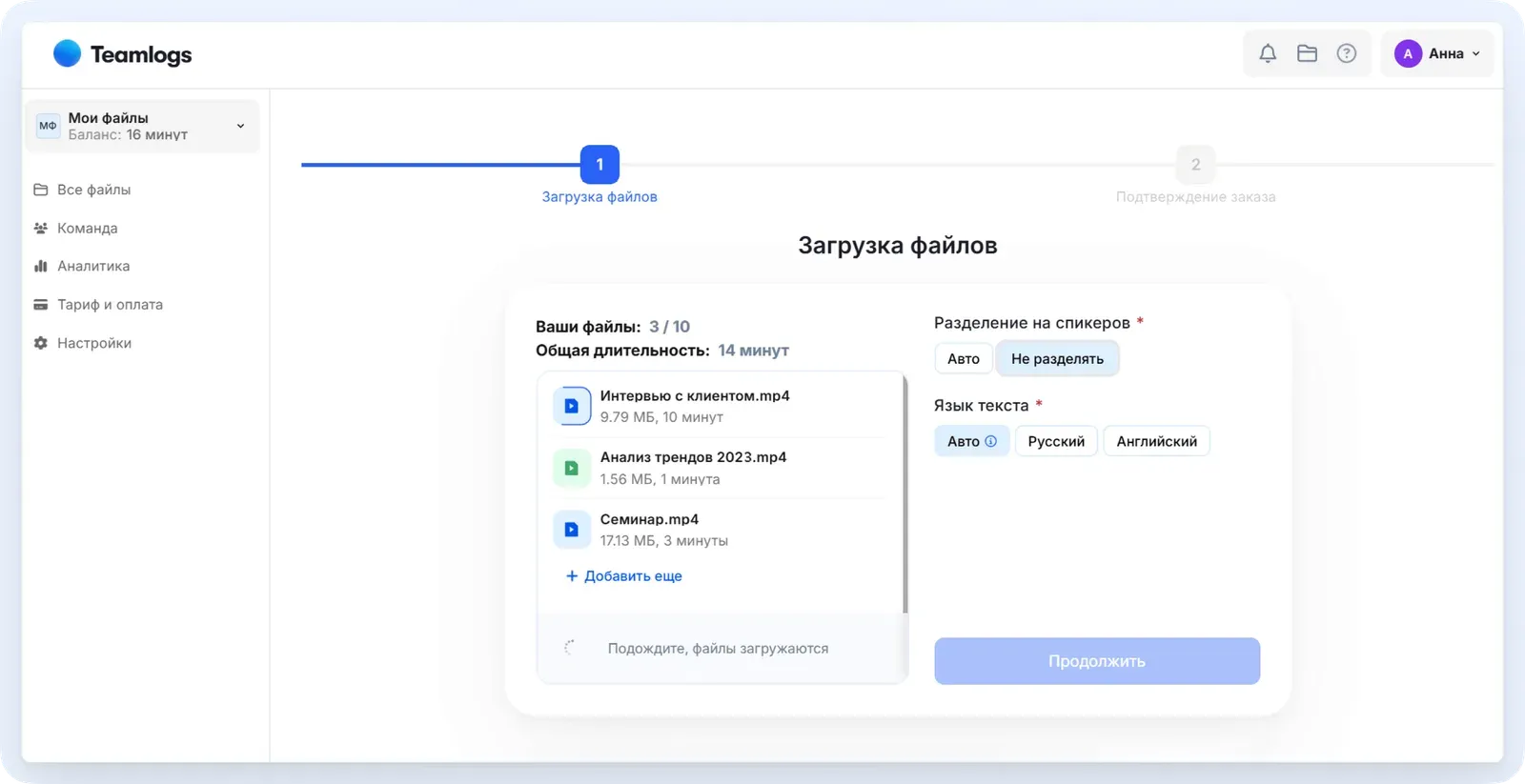This screenshot has height=784, width=1525.
Task: Open notifications bell icon
Action: click(1268, 53)
